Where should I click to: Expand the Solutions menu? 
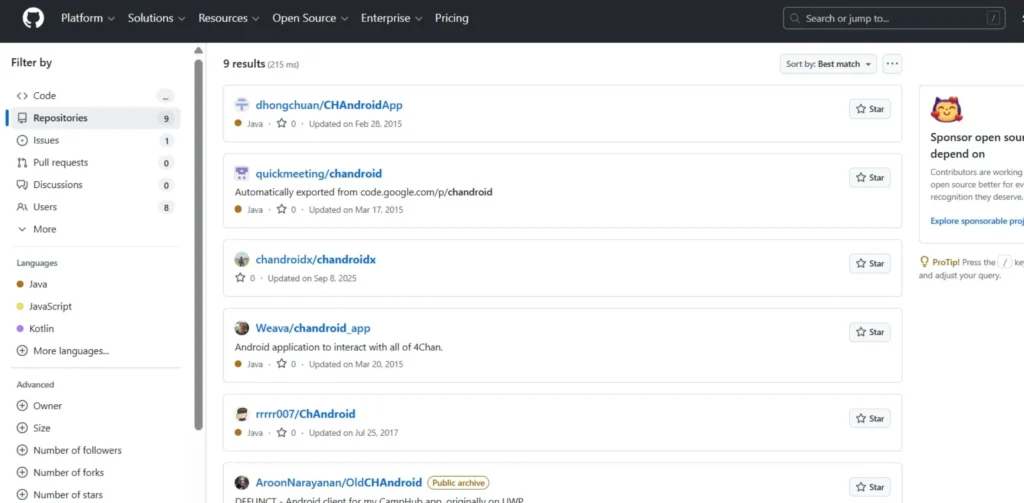point(157,18)
